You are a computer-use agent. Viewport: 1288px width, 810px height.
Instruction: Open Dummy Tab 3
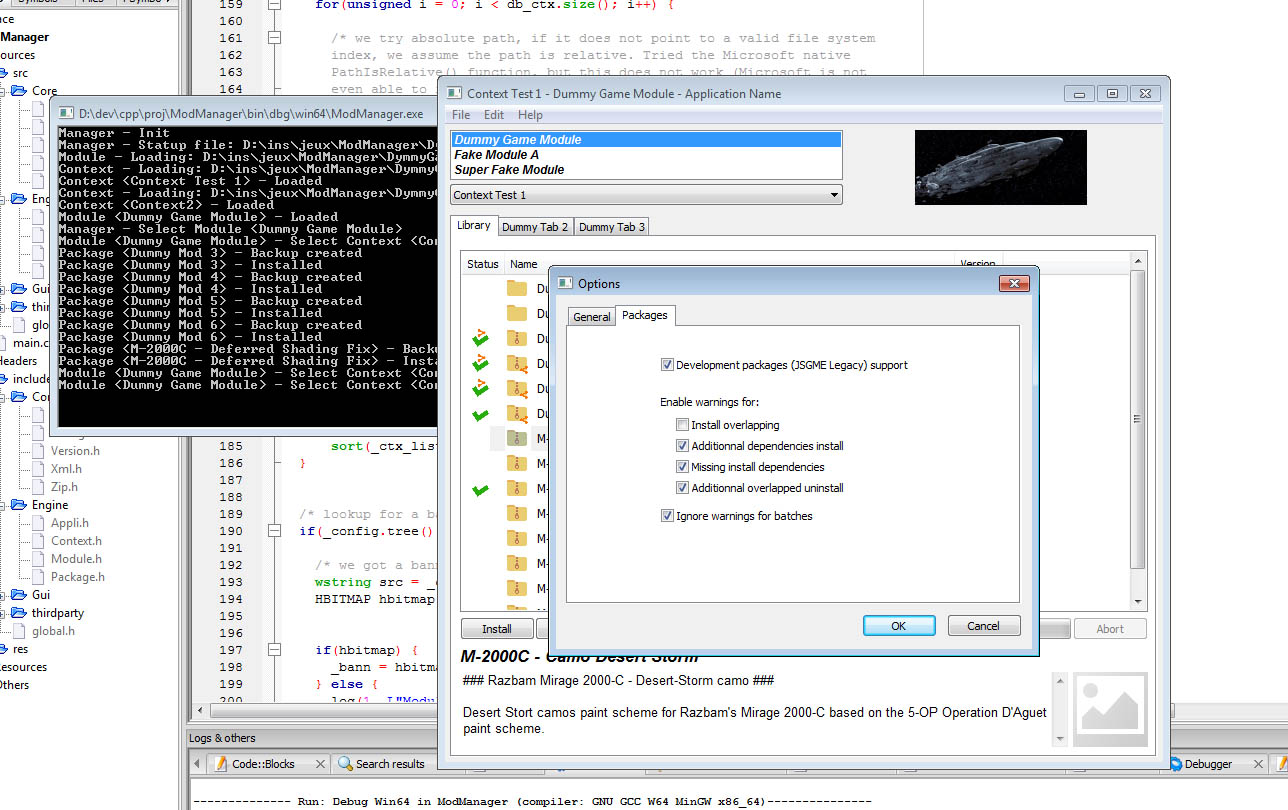(x=612, y=227)
